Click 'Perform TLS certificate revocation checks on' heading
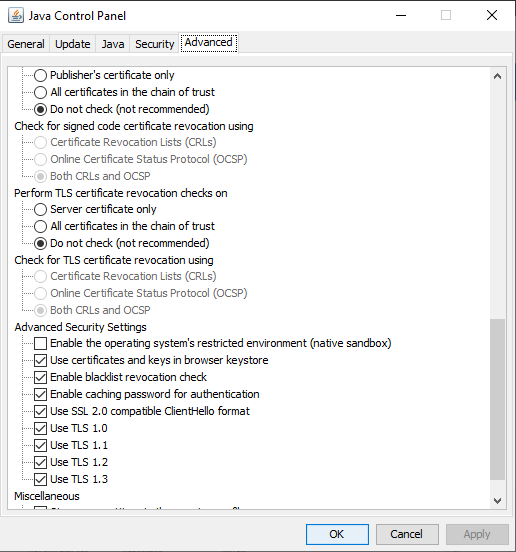This screenshot has height=552, width=516. coord(121,193)
